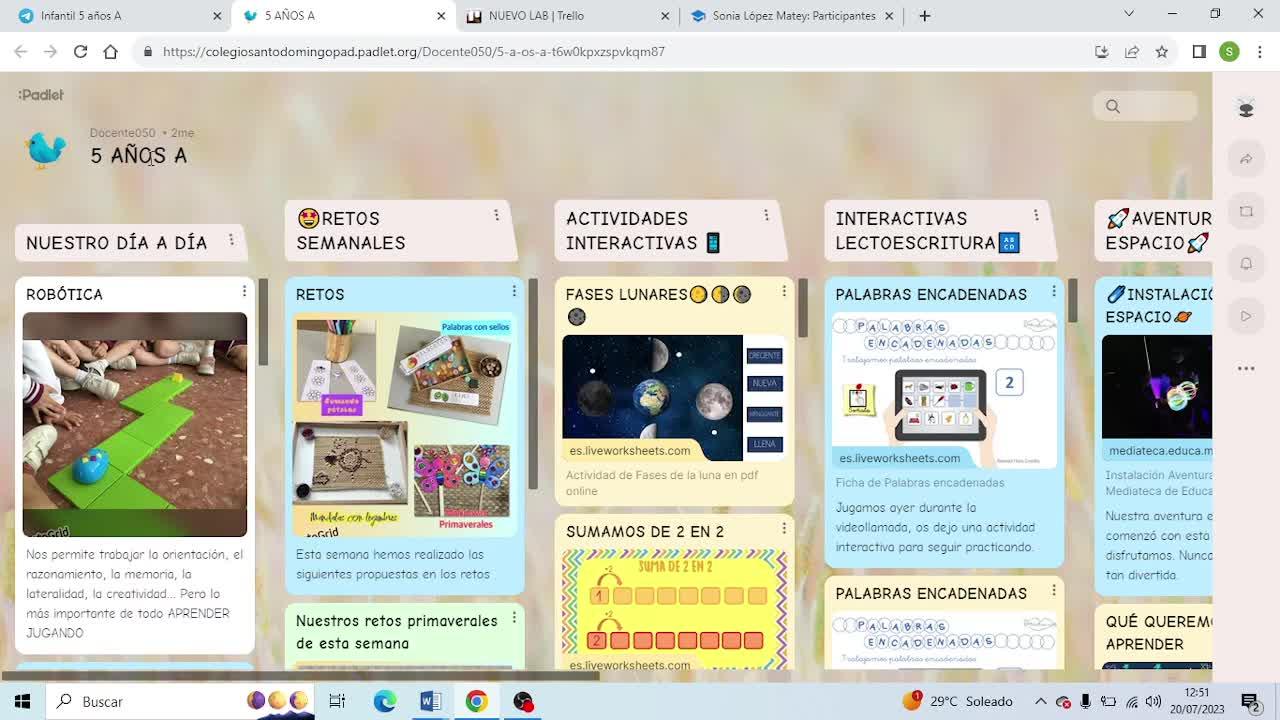
Task: Open the Chrome profile avatar
Action: coord(1230,52)
